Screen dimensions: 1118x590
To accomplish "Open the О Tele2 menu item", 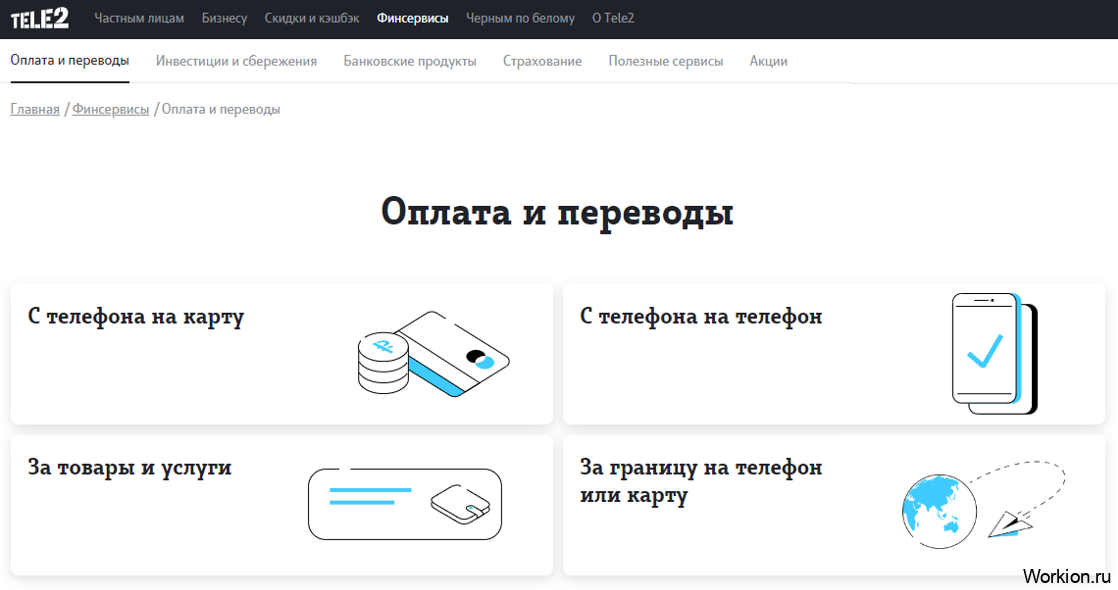I will click(612, 18).
